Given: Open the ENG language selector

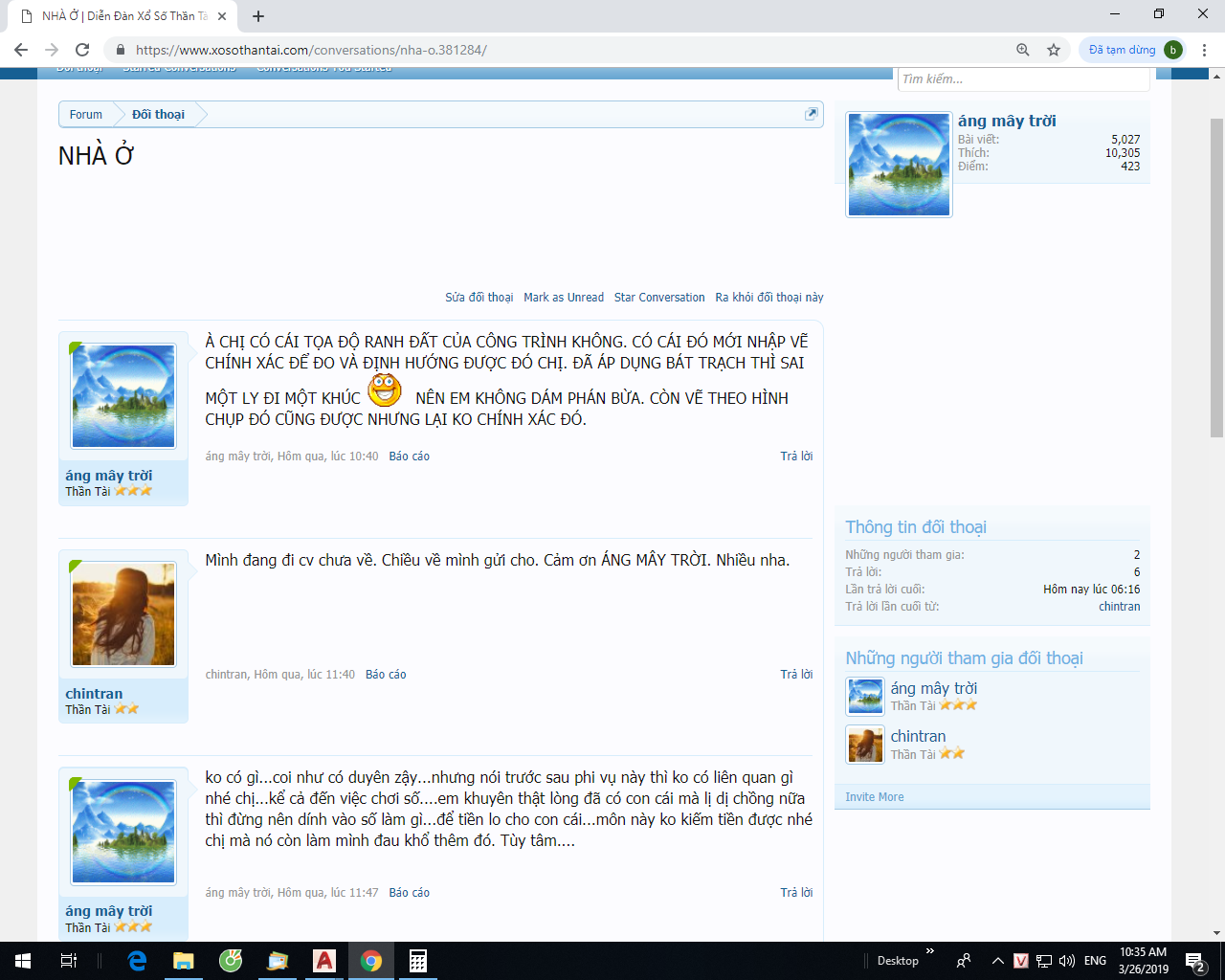Looking at the screenshot, I should coord(1095,961).
